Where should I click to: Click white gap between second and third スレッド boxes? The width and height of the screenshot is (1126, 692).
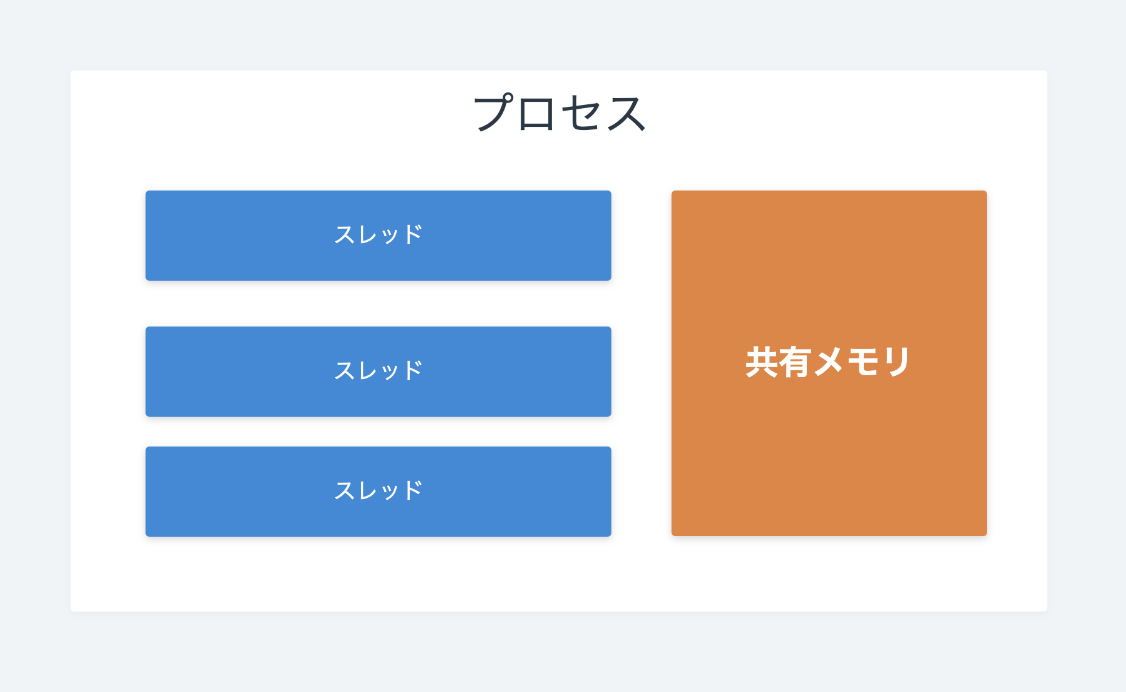point(378,431)
